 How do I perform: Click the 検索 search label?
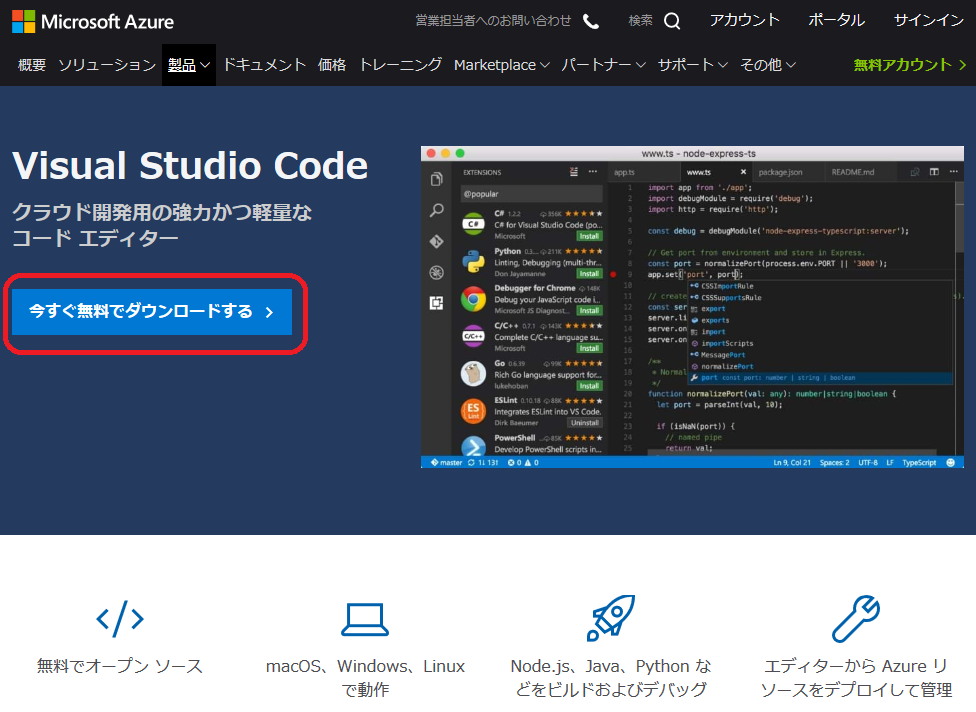tap(640, 21)
